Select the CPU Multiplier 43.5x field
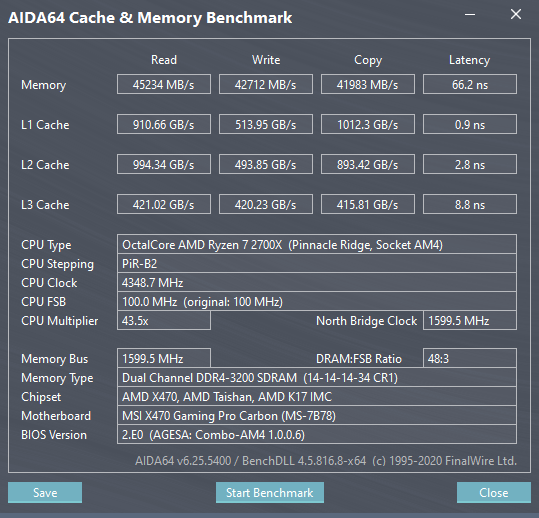 (x=164, y=320)
